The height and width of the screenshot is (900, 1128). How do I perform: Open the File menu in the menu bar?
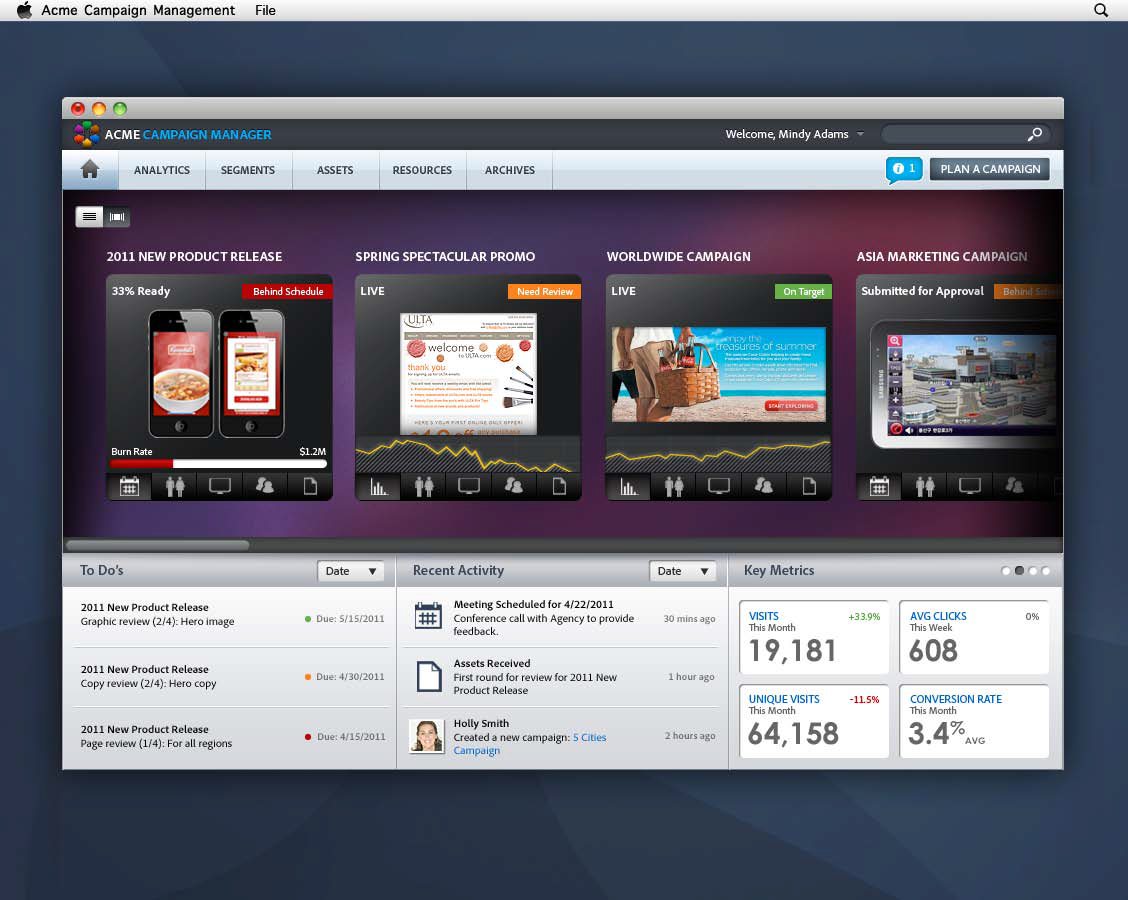265,10
